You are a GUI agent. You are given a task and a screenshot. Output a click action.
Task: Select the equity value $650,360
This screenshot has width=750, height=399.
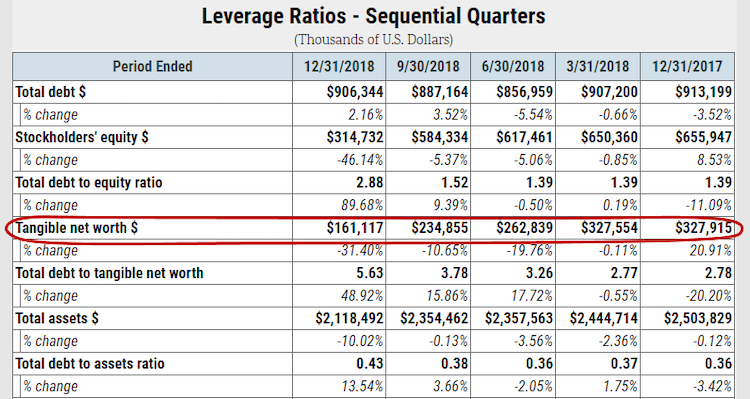(609, 137)
